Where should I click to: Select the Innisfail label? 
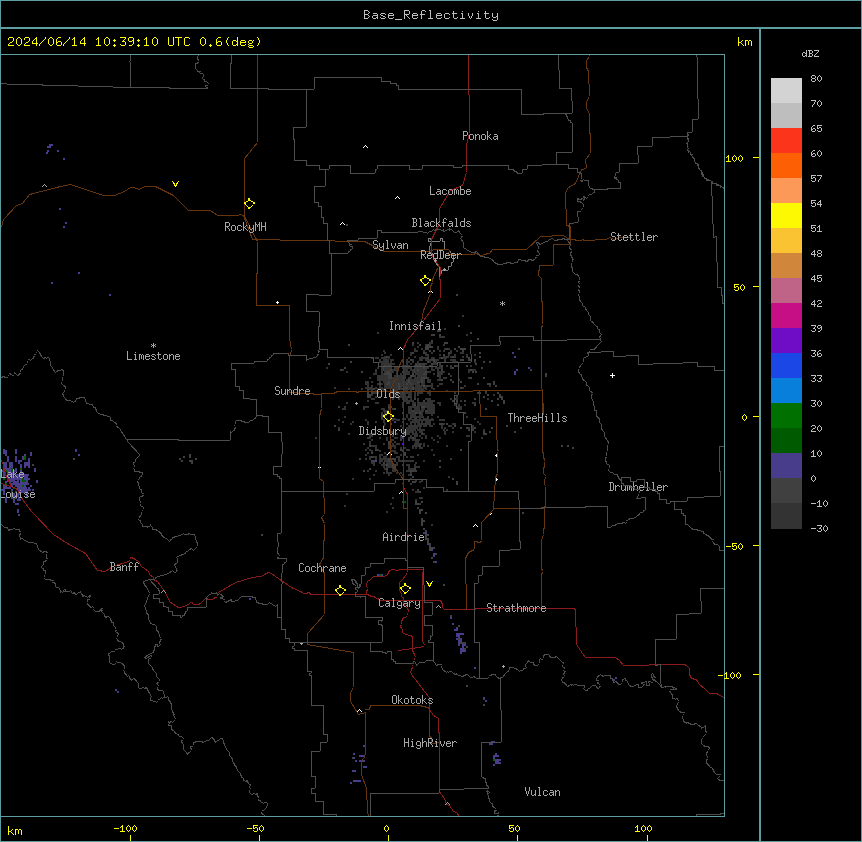pos(415,326)
